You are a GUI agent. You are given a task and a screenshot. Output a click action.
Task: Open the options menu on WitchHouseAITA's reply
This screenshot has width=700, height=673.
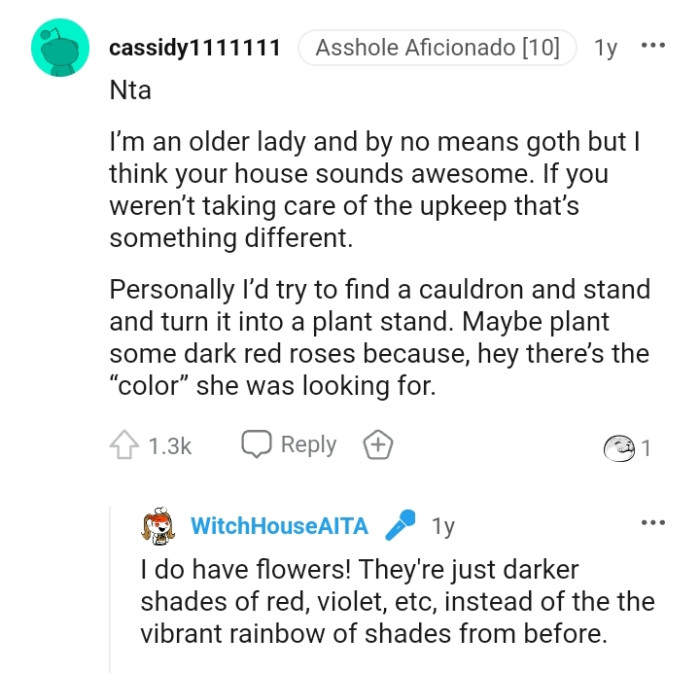point(652,522)
